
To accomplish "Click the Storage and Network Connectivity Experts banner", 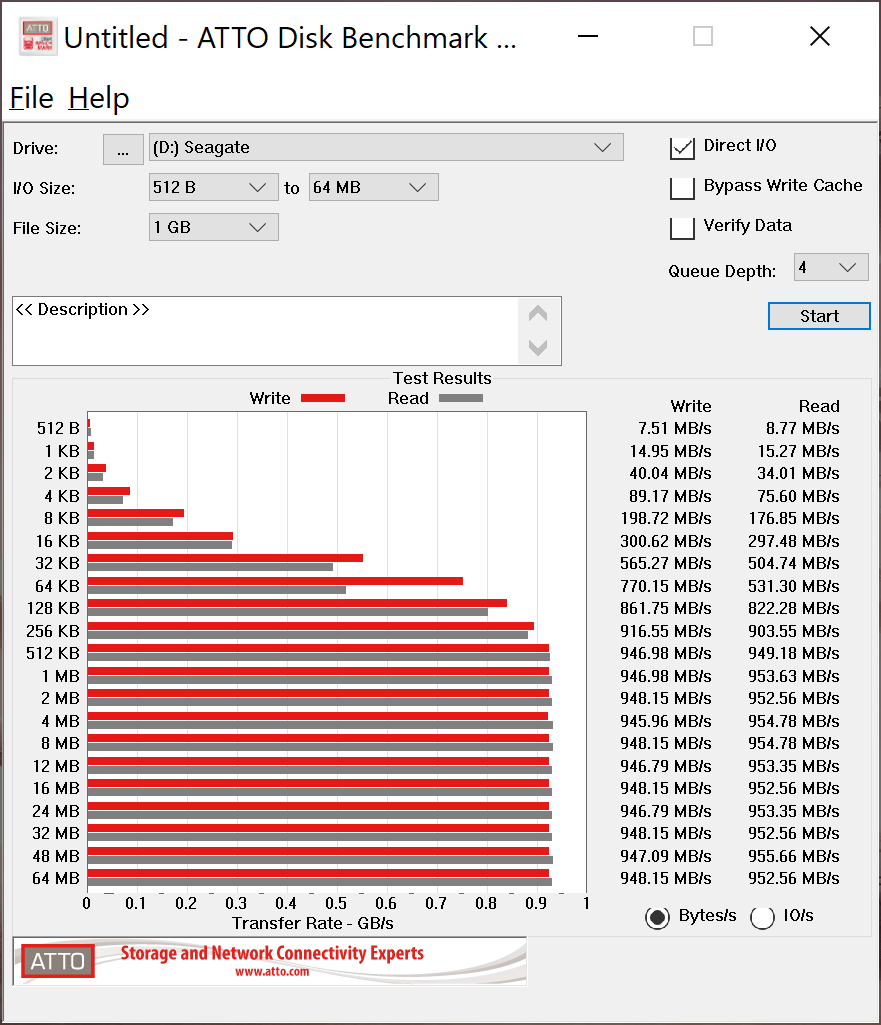I will 272,954.
